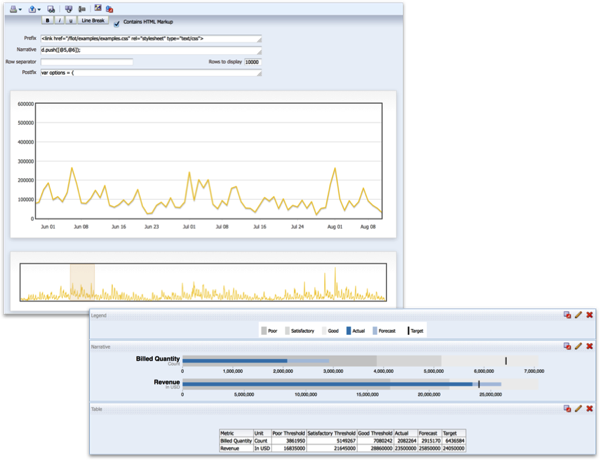The height and width of the screenshot is (460, 600).
Task: Focus the Postfix field with var options
Action: [151, 73]
